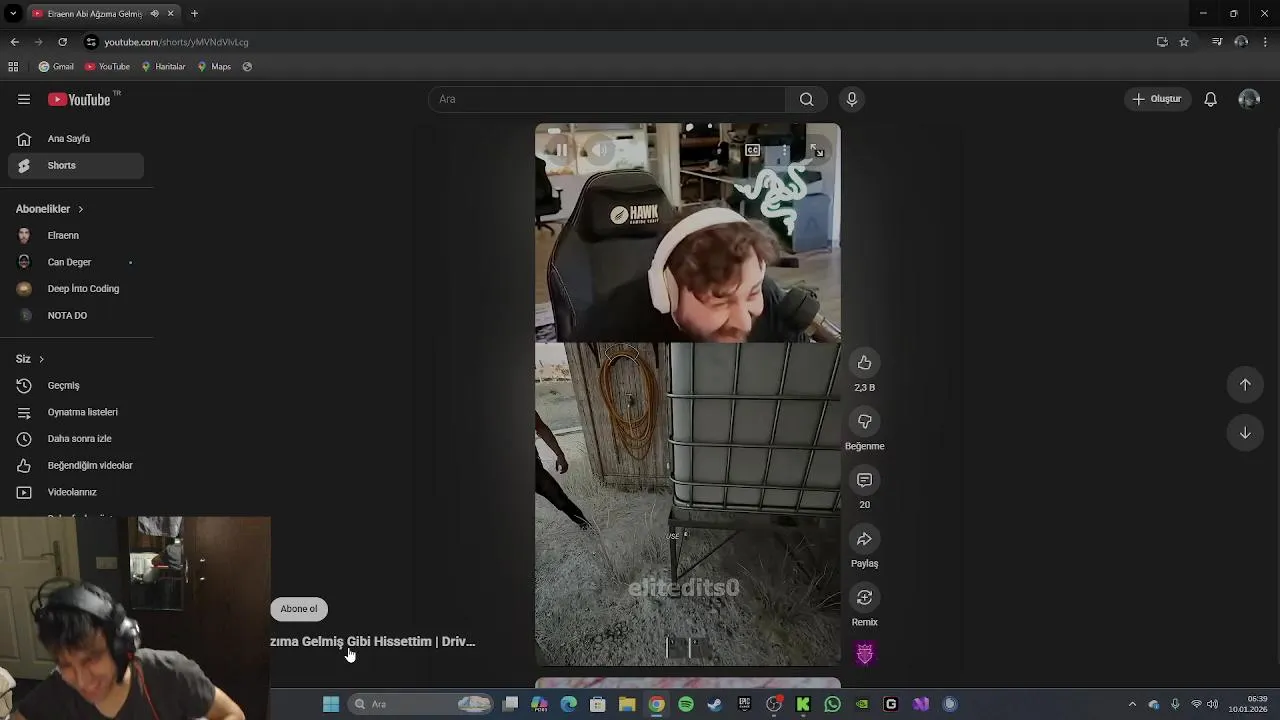Go to previous short with up arrow

(x=1245, y=385)
